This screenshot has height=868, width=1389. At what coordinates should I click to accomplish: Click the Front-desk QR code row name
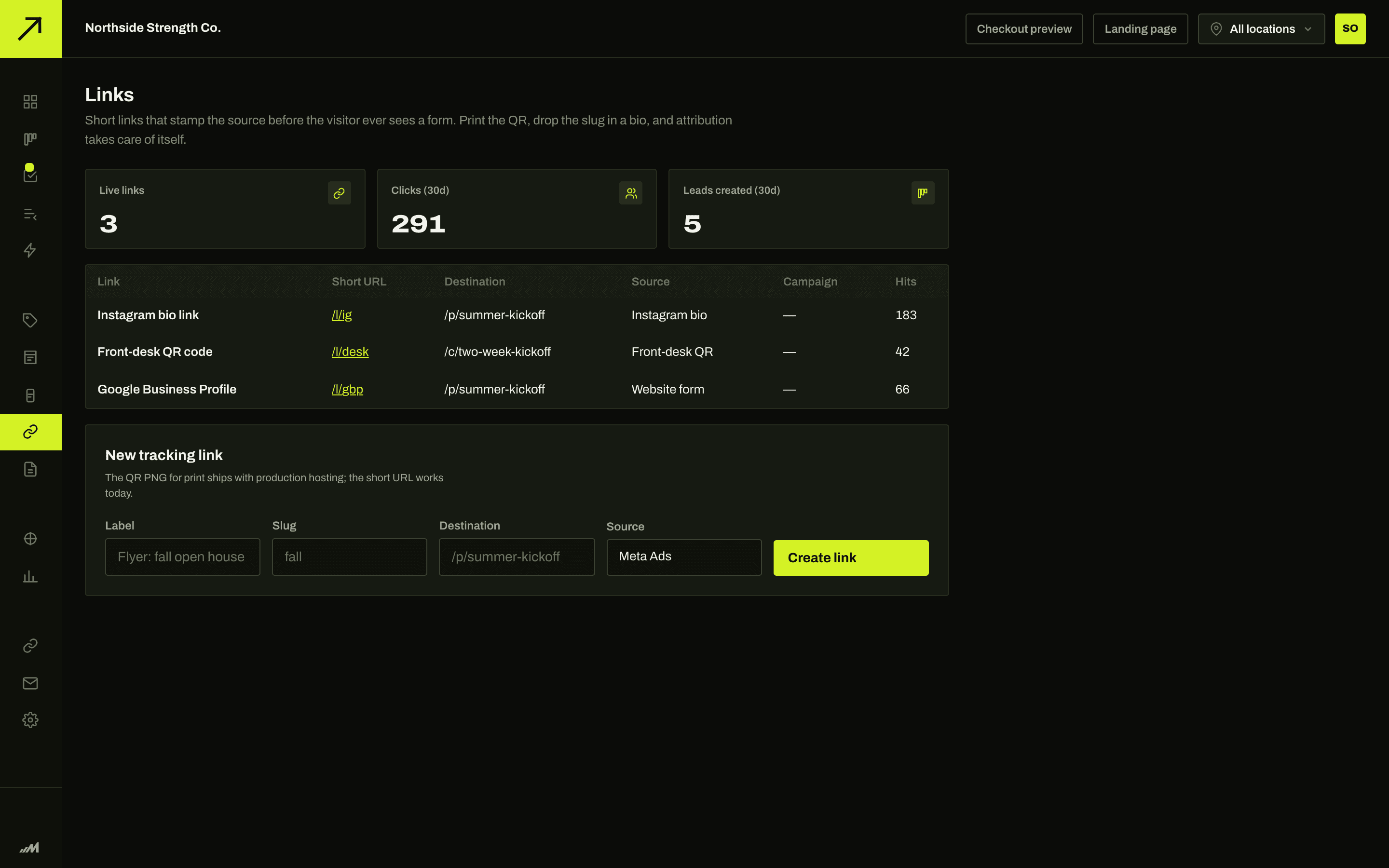155,352
